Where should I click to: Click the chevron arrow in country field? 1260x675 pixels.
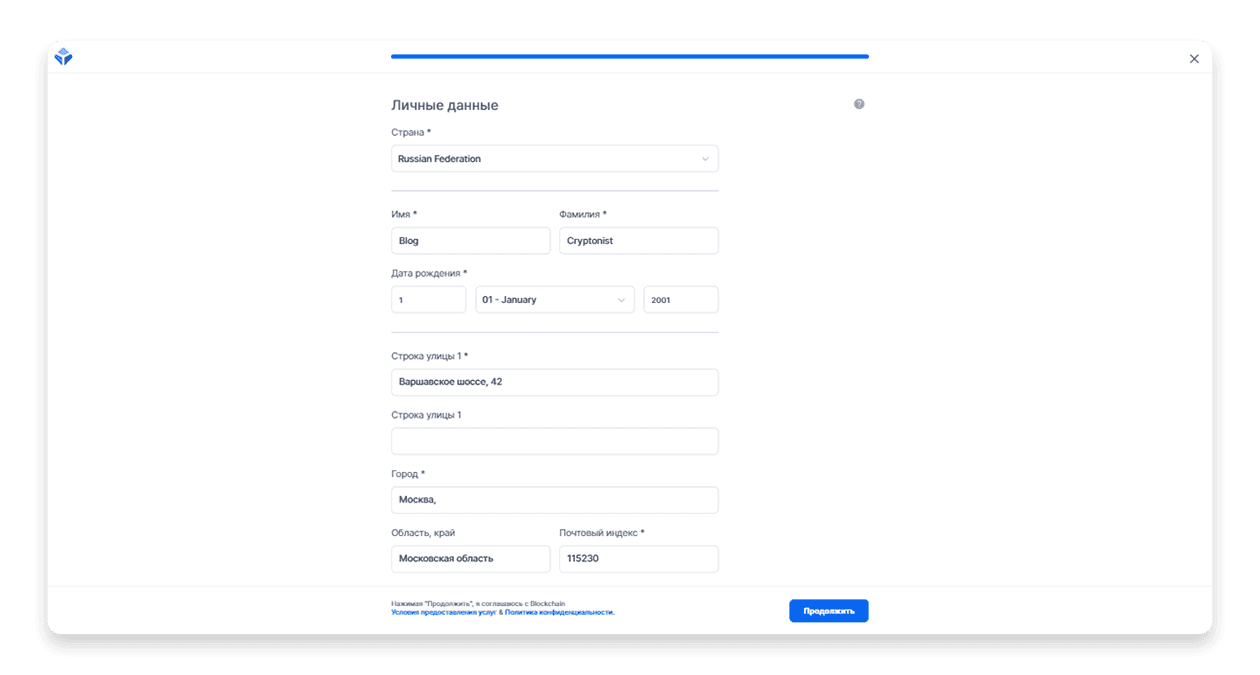pyautogui.click(x=705, y=159)
